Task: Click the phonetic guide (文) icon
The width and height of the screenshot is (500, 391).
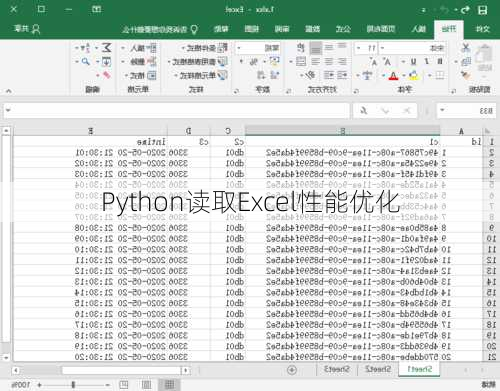Action: [x=367, y=76]
